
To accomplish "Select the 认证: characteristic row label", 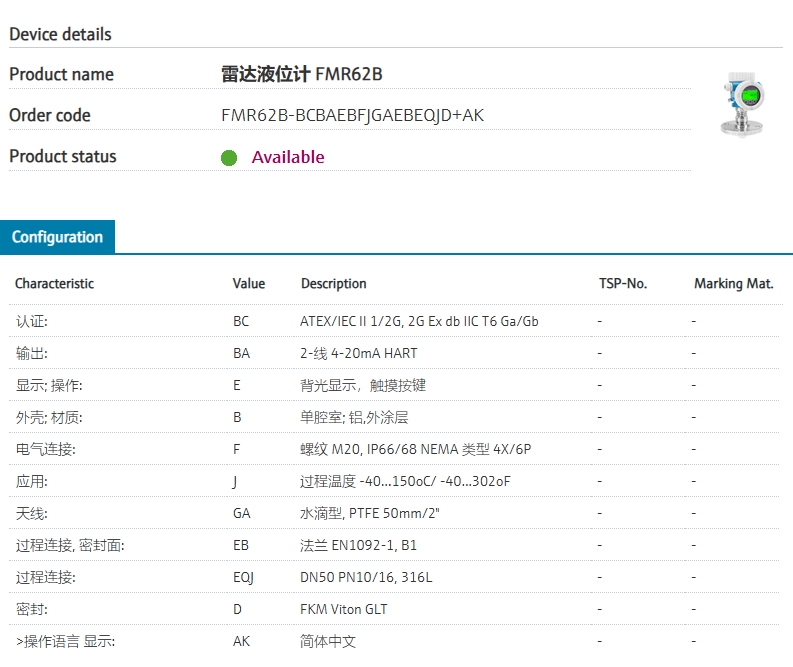I will [32, 321].
